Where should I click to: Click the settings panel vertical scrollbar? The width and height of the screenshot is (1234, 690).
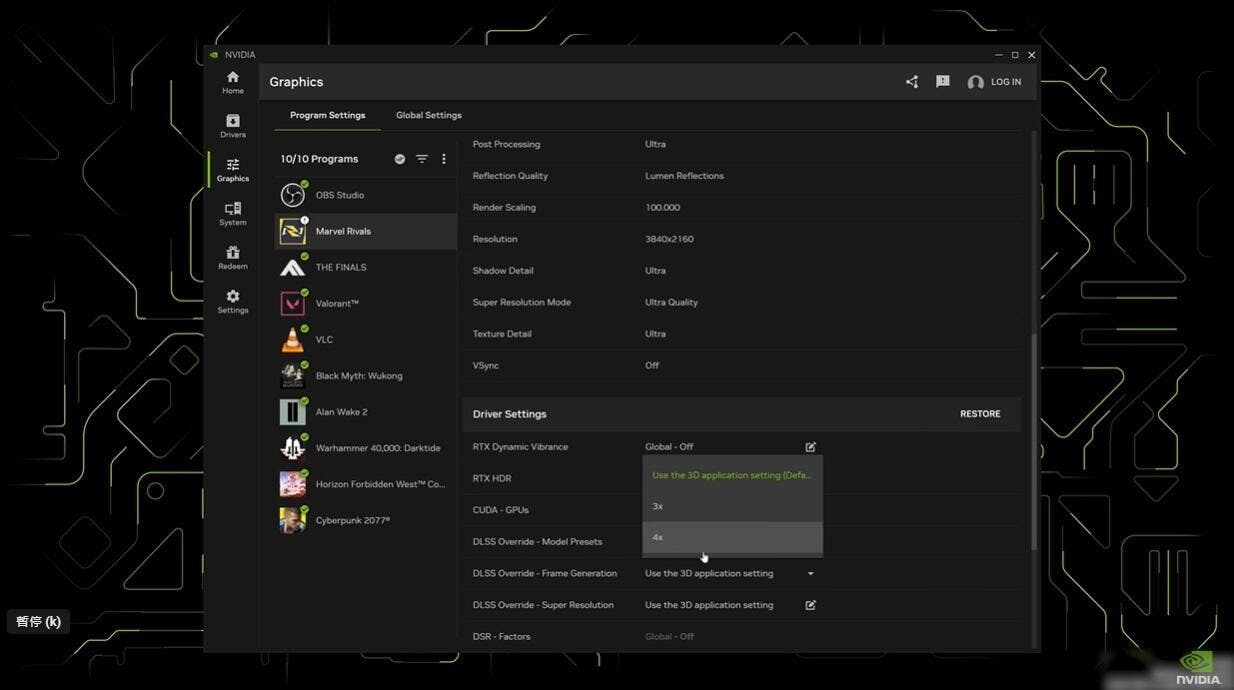1034,440
